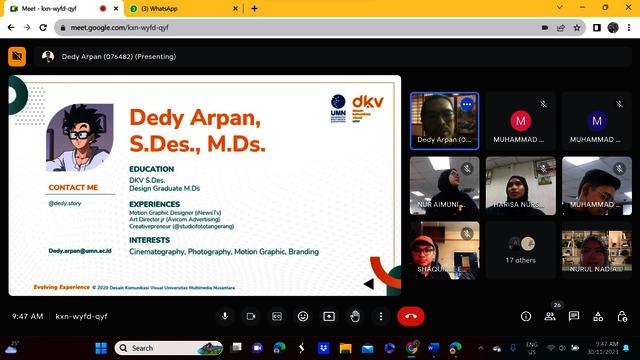640x360 pixels.
Task: Toggle microphone in Meet control bar
Action: (224, 316)
